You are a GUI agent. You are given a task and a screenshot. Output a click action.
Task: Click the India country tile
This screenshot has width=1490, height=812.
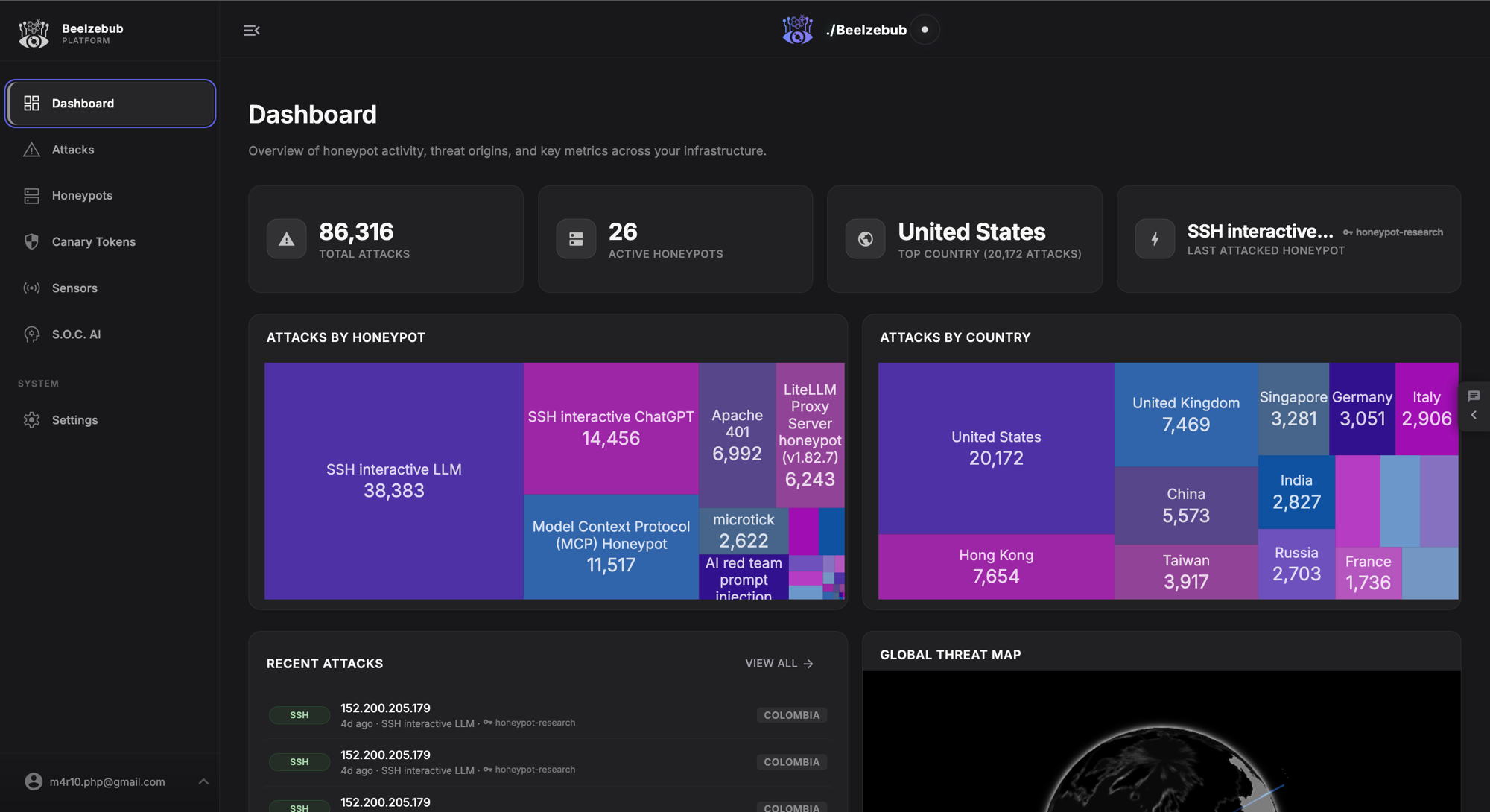1296,492
